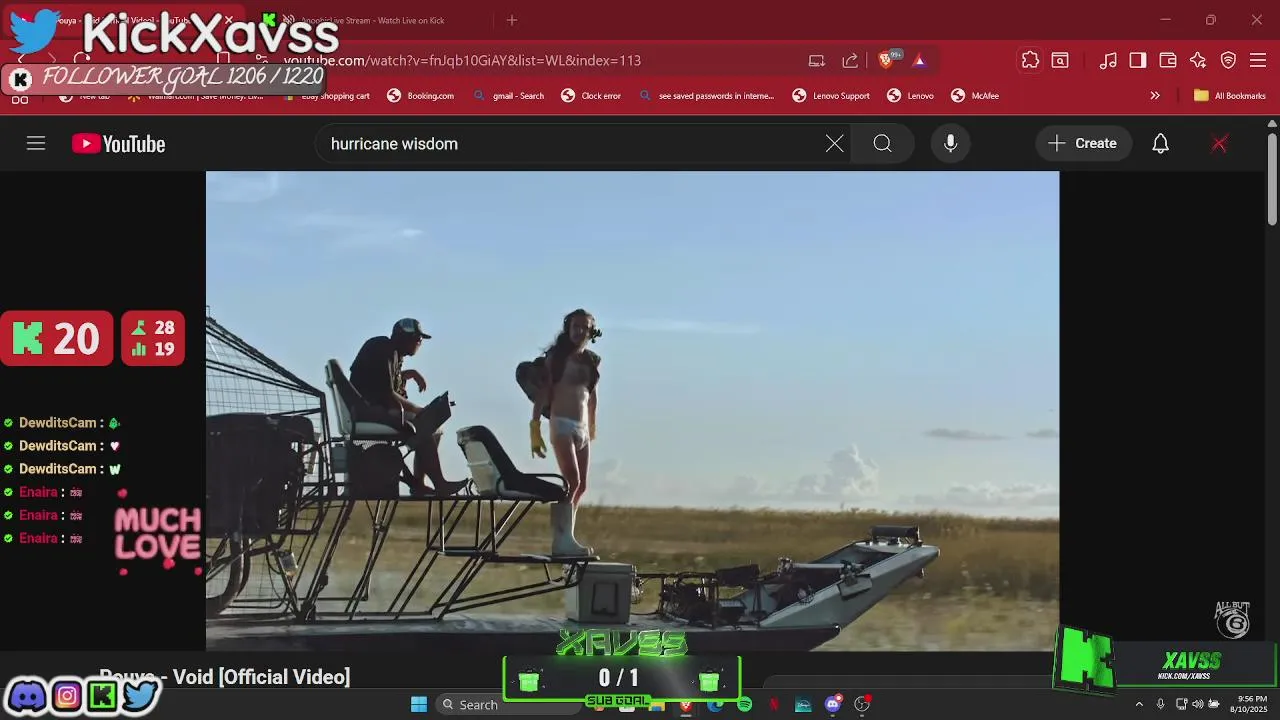Close the Pouya YouTube tab
Image resolution: width=1280 pixels, height=720 pixels.
pyautogui.click(x=228, y=20)
